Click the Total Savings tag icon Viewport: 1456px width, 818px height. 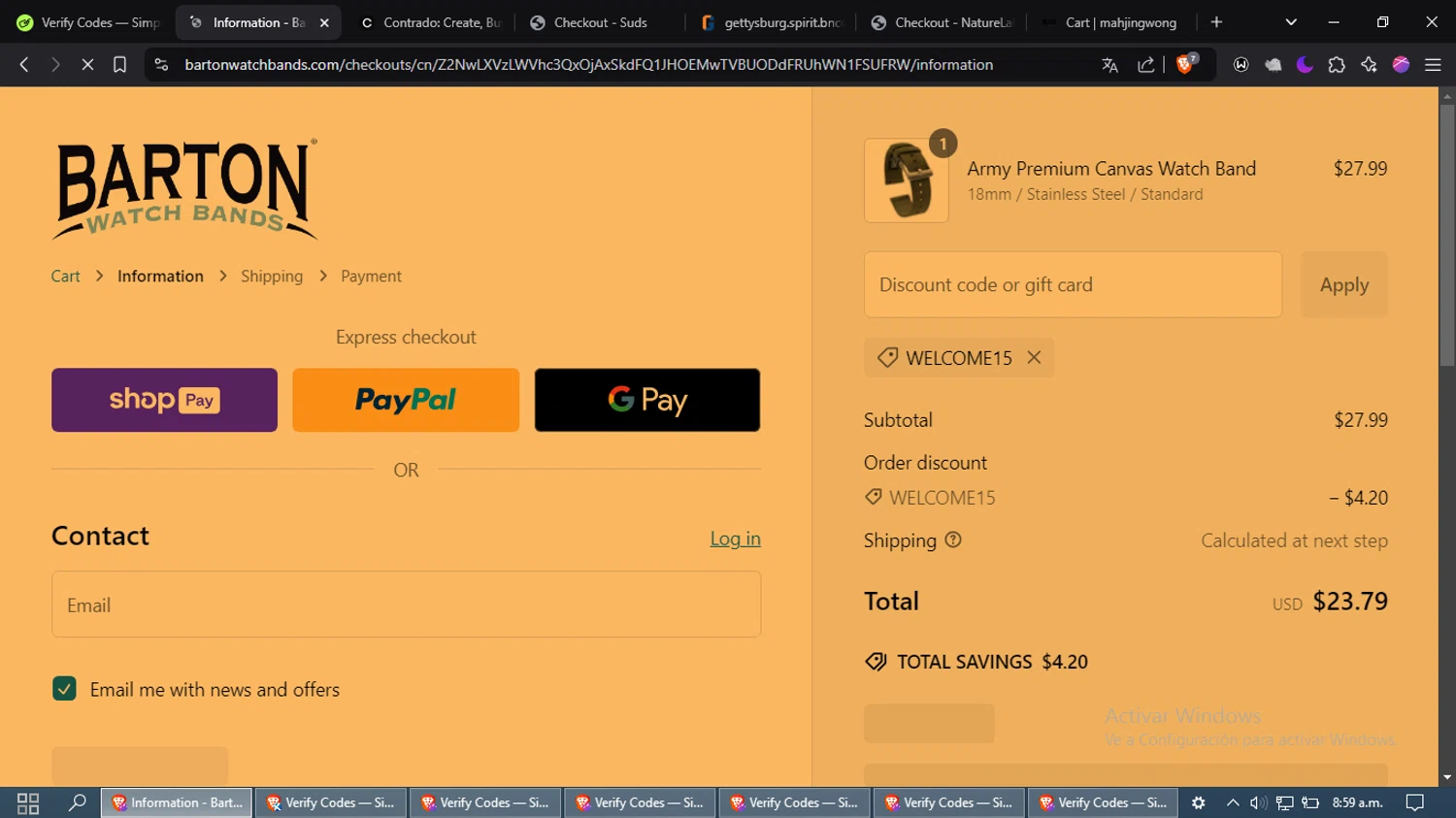click(x=876, y=662)
